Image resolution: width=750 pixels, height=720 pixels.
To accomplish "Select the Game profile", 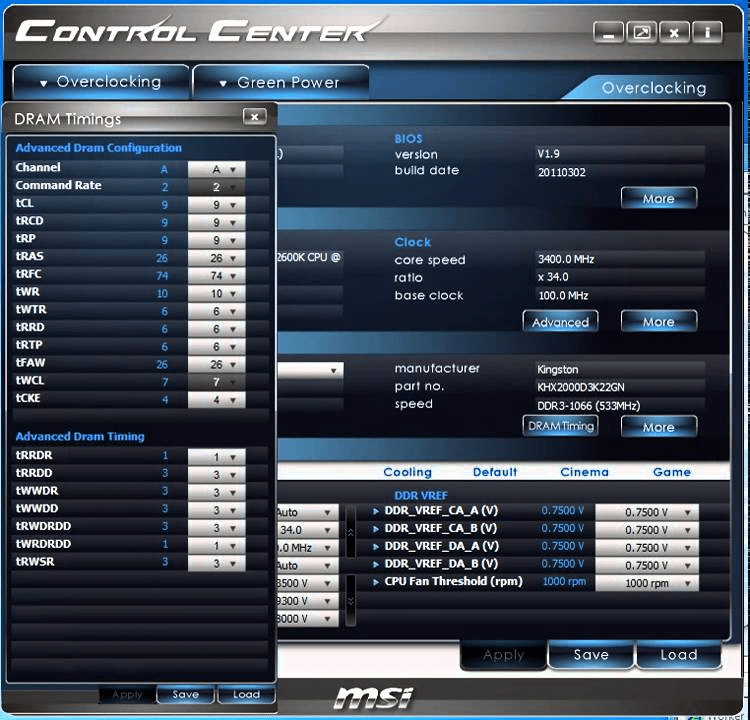I will (x=672, y=472).
